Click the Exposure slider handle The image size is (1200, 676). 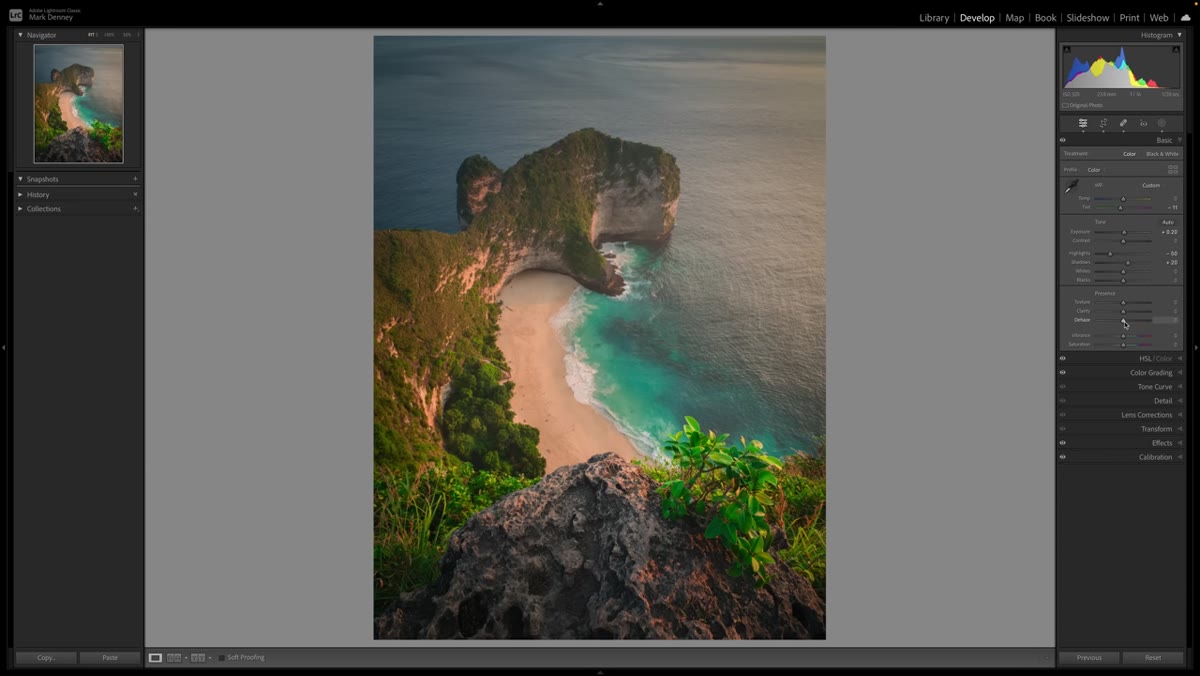click(1125, 232)
